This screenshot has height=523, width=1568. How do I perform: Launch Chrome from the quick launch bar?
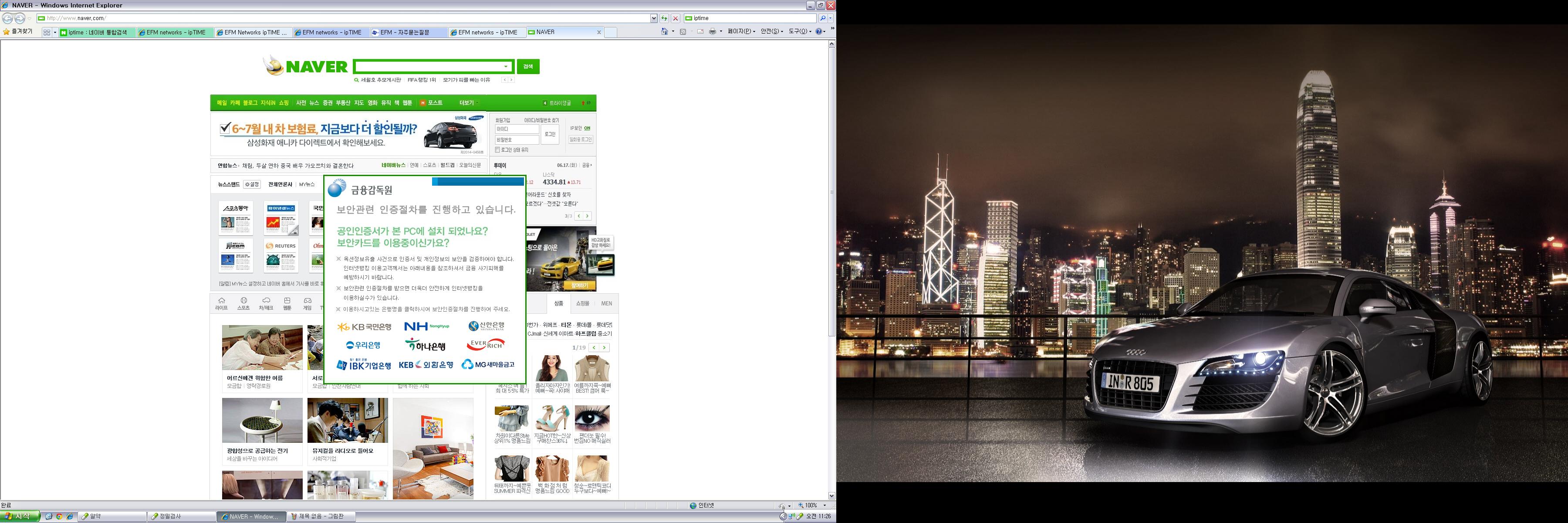coord(59,516)
